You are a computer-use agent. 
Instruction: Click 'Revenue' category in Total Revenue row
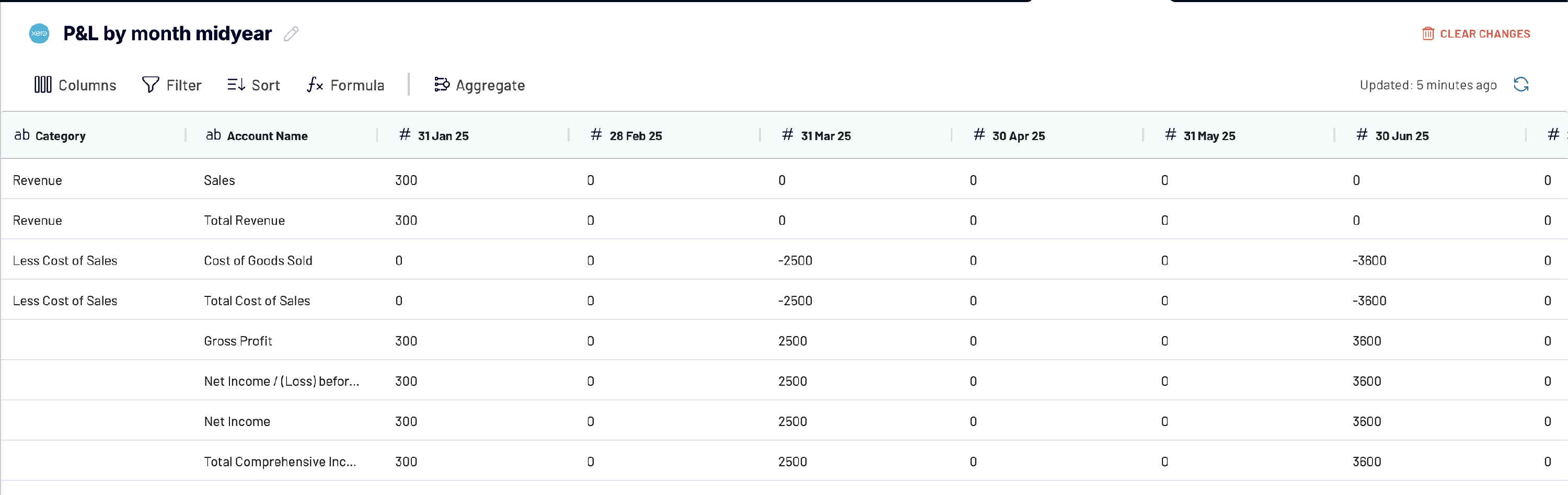click(x=37, y=221)
